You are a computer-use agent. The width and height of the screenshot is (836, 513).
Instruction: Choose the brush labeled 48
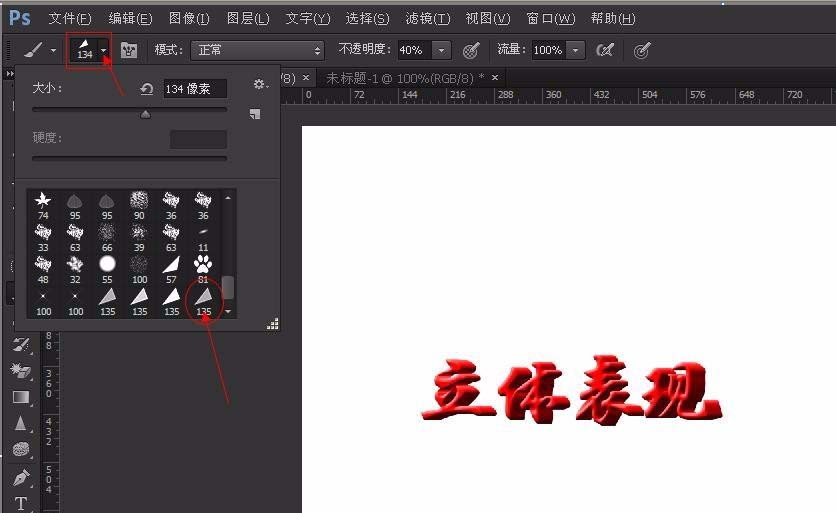pos(43,270)
